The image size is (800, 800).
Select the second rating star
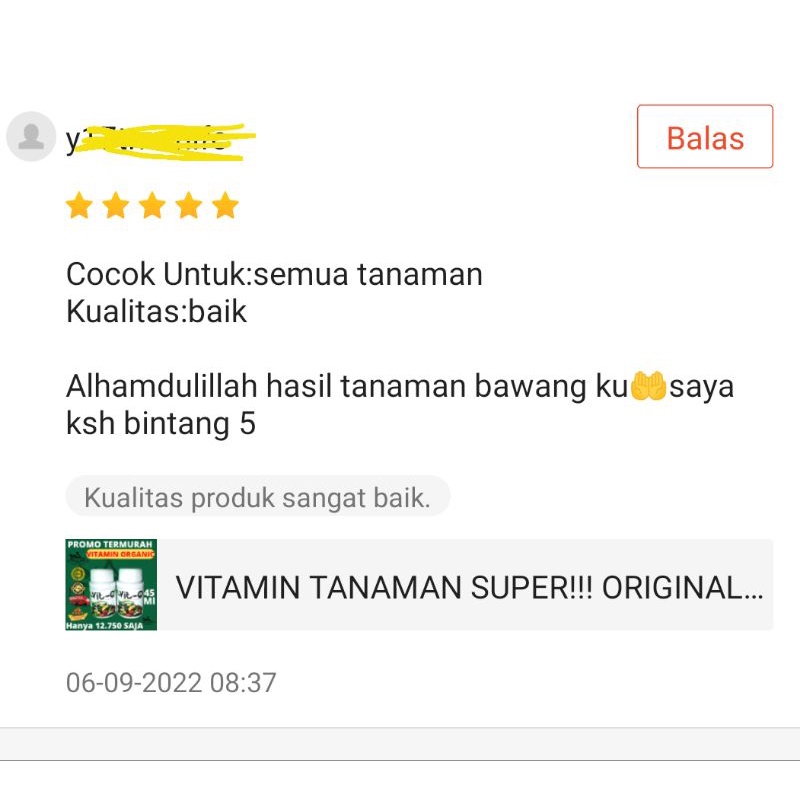point(116,205)
